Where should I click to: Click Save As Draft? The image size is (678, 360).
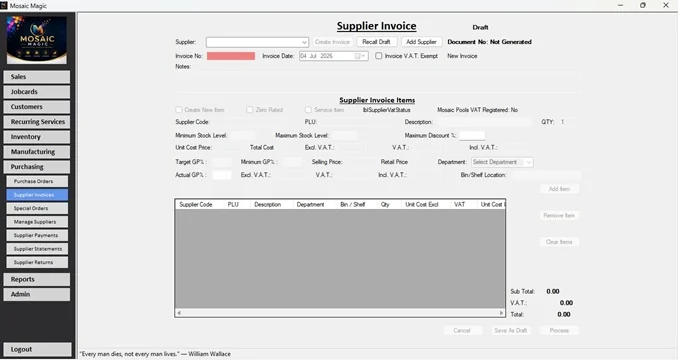(x=511, y=331)
